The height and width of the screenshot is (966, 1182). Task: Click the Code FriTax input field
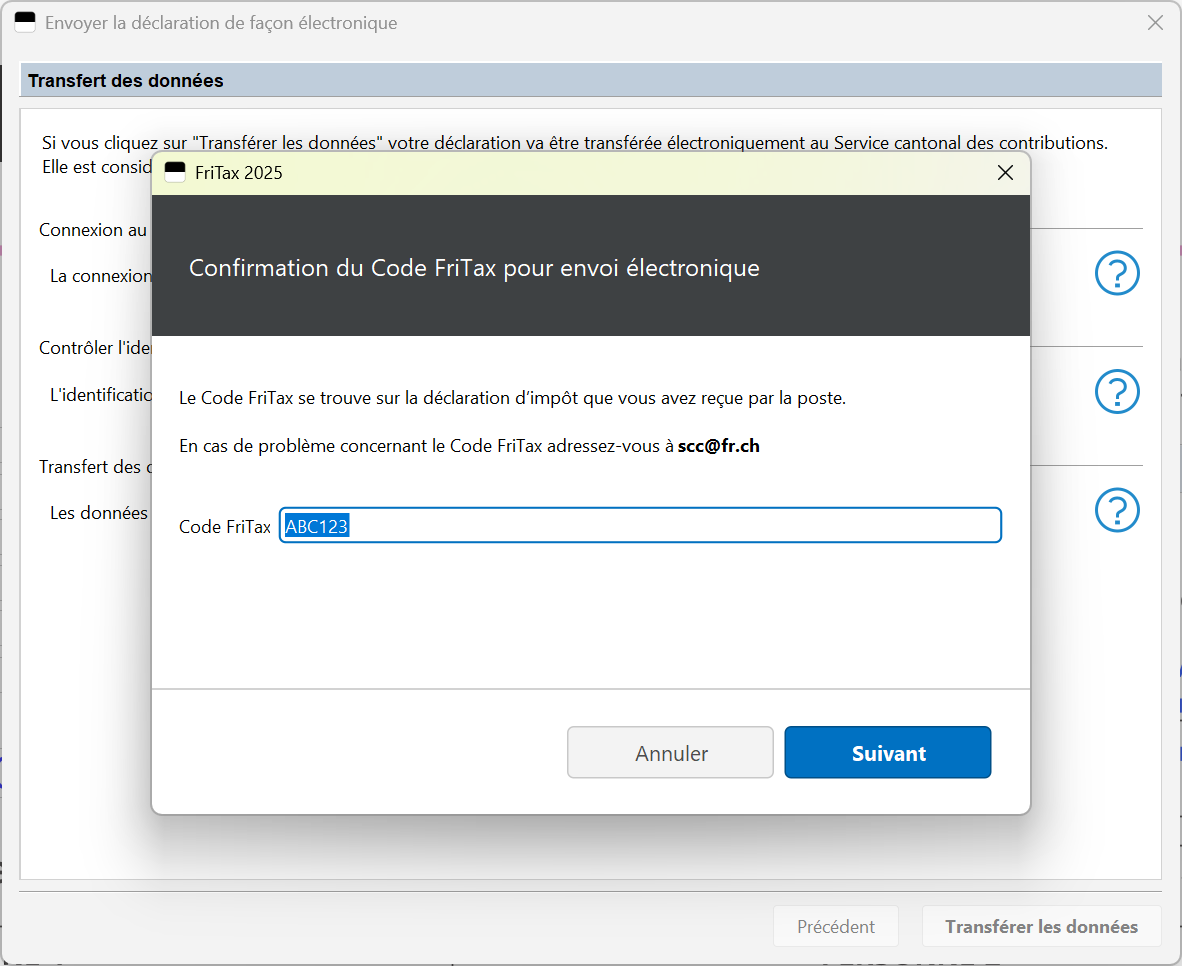click(x=640, y=525)
